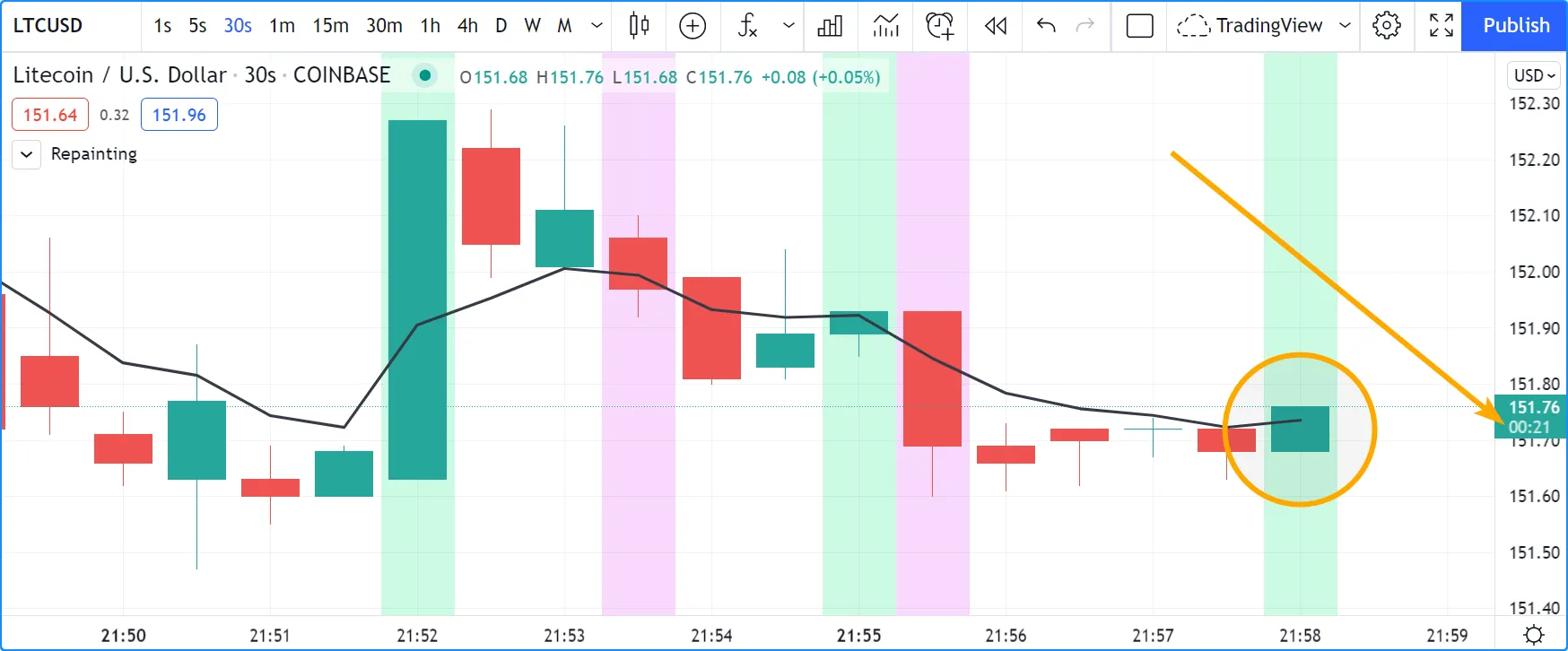
Task: Open the financials bar chart icon
Action: [x=830, y=26]
